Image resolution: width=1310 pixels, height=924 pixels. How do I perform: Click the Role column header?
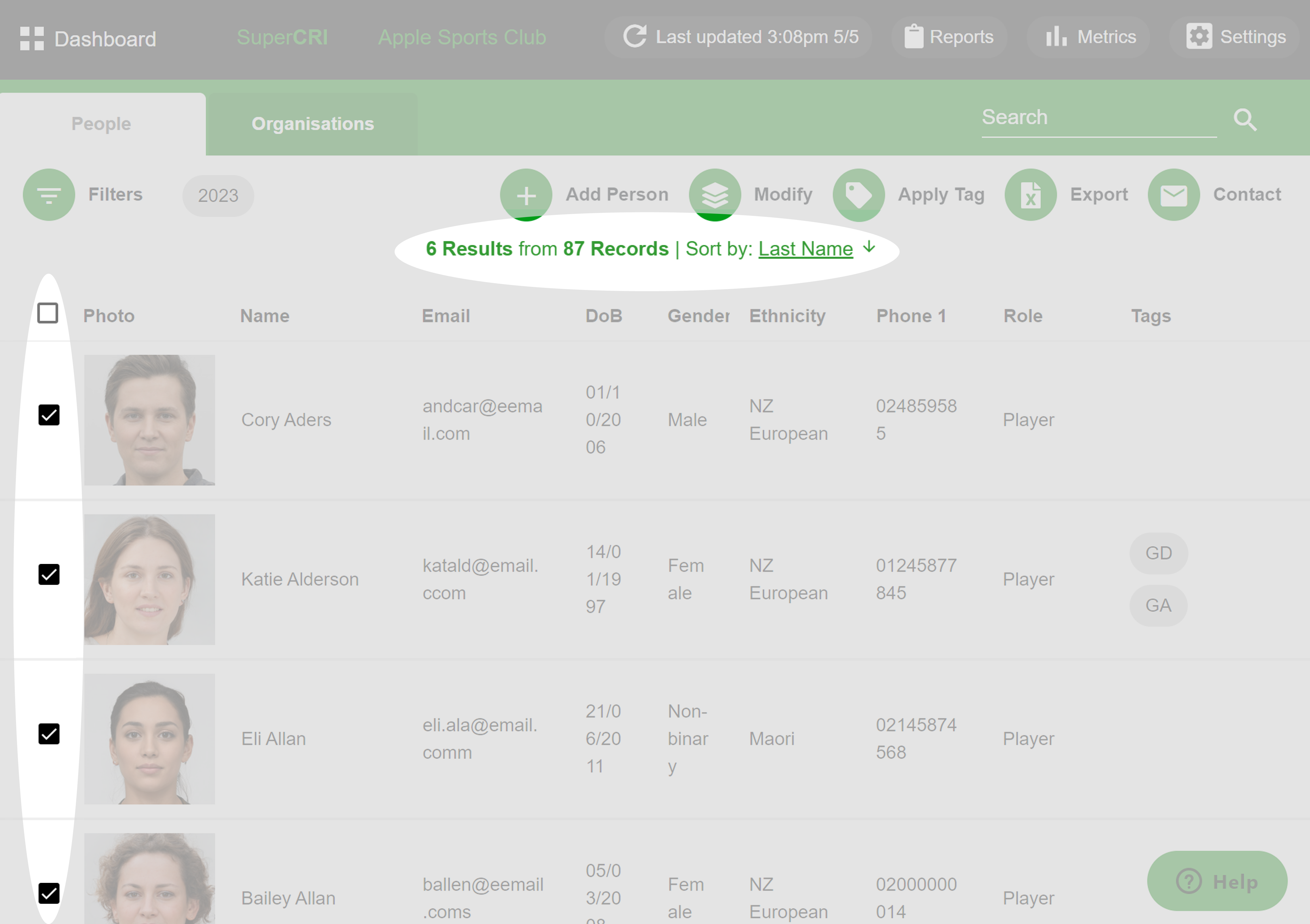point(1023,316)
